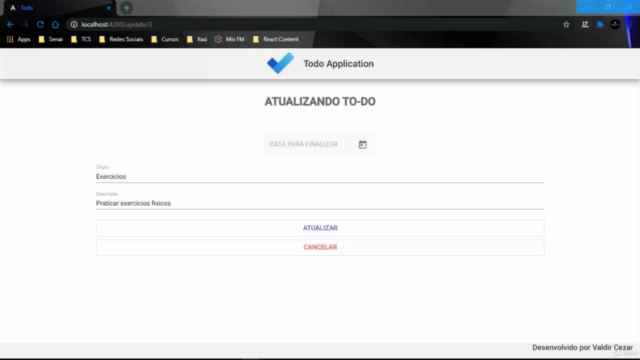Click the Todo Application checkmark logo
This screenshot has height=360, width=640.
(280, 63)
